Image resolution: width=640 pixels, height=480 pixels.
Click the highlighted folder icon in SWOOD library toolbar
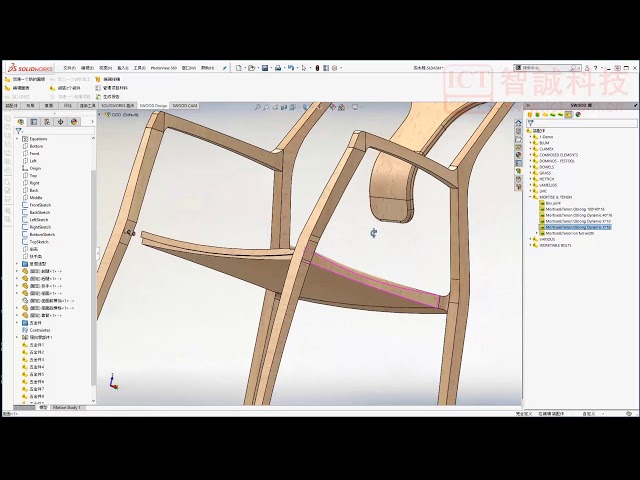pyautogui.click(x=569, y=115)
